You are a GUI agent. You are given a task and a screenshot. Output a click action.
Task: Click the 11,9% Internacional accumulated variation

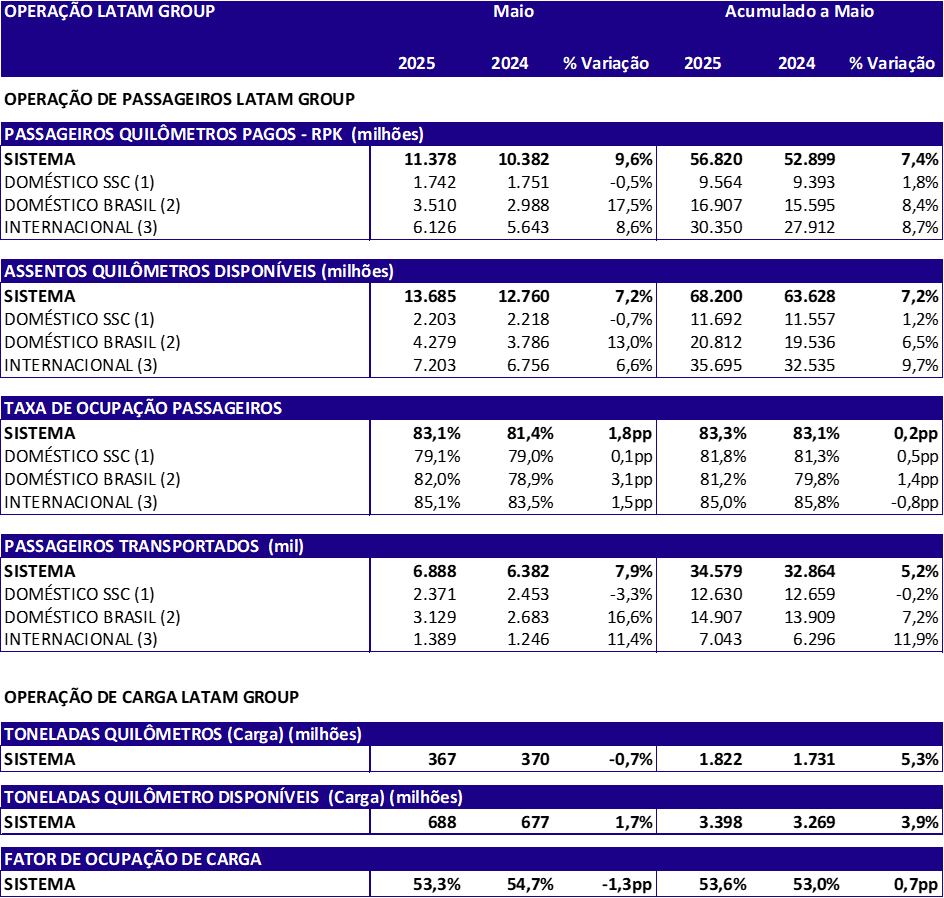[x=916, y=640]
